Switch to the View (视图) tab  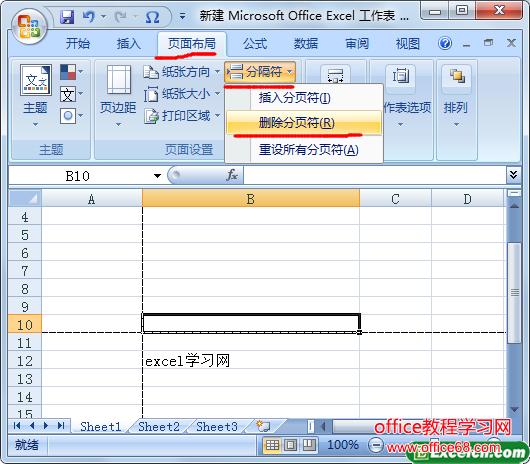click(408, 44)
